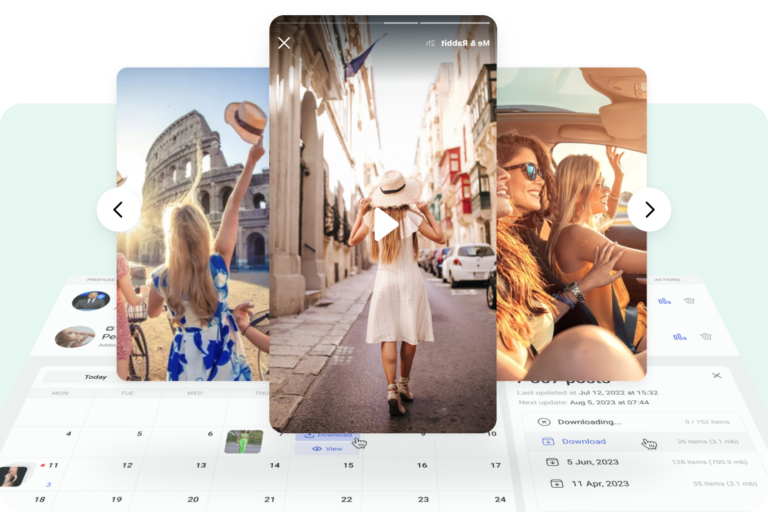Click the first row statistics bars icon
The image size is (768, 512).
click(x=664, y=300)
